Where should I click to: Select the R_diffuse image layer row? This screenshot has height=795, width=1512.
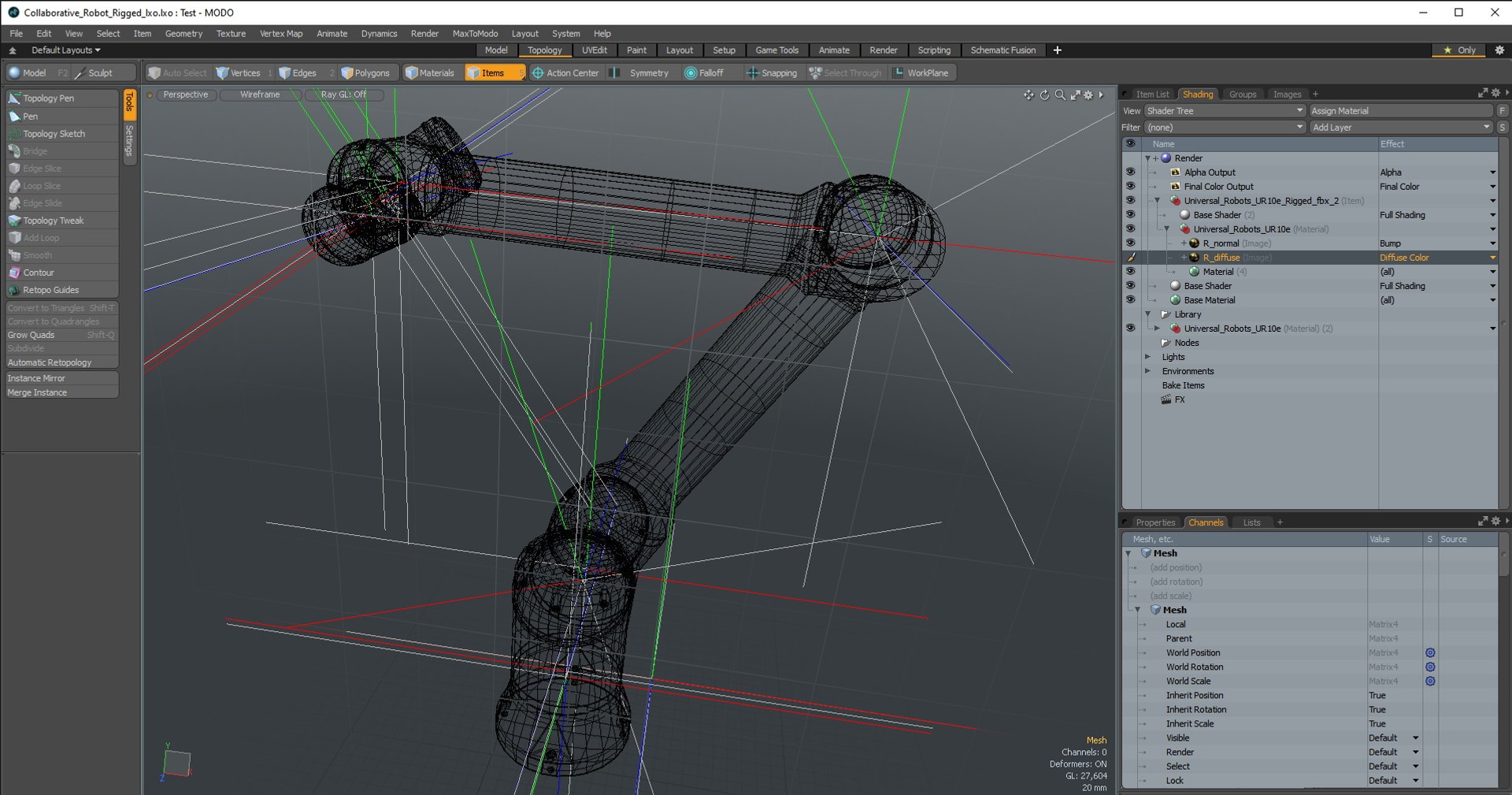point(1310,258)
